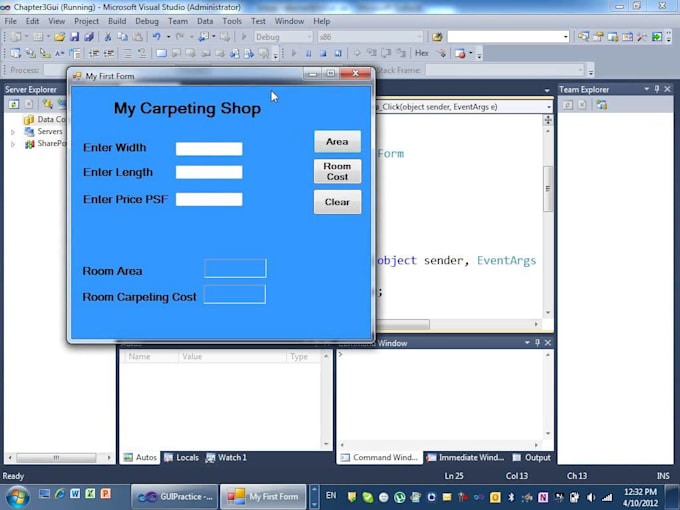
Task: Click the Find in Files icon
Action: pyautogui.click(x=437, y=37)
